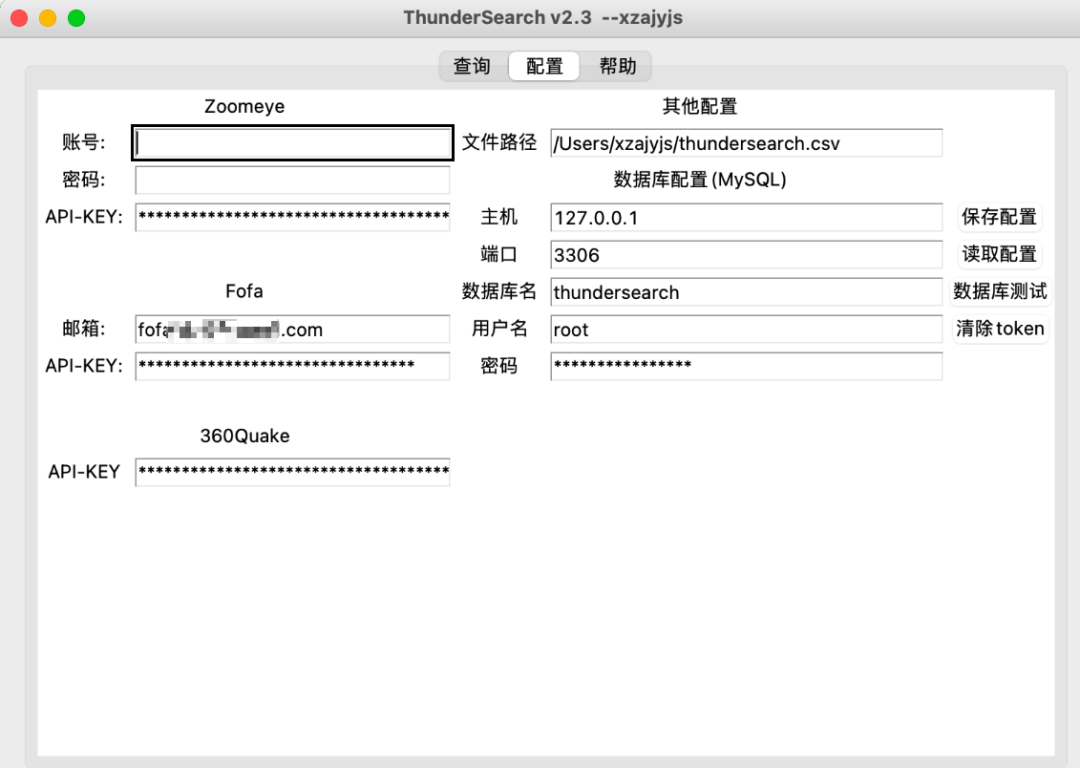The width and height of the screenshot is (1080, 768).
Task: Click the 主机 field showing 127.0.0.1
Action: 746,217
